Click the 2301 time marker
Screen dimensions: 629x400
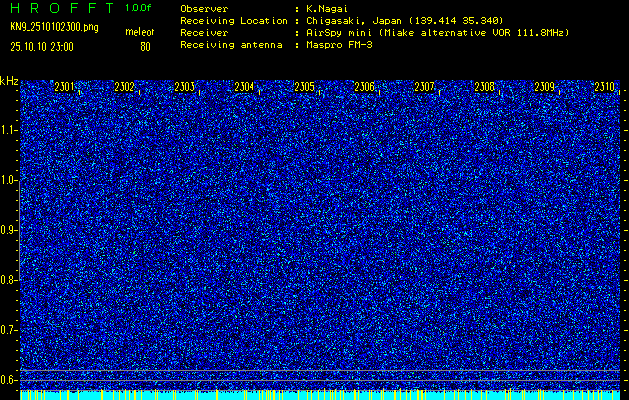point(64,87)
